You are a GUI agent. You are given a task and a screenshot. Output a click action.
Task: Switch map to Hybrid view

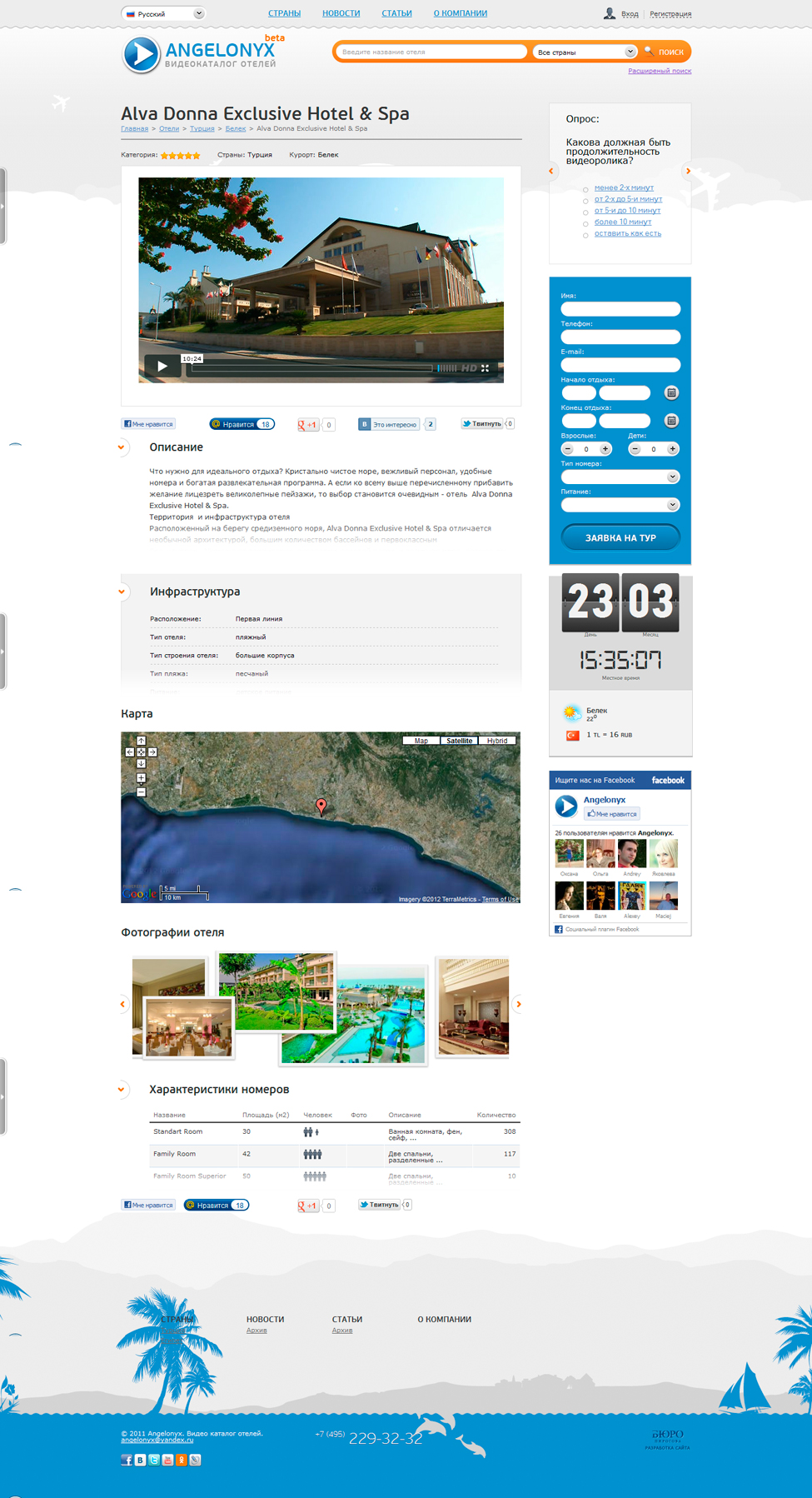[497, 741]
